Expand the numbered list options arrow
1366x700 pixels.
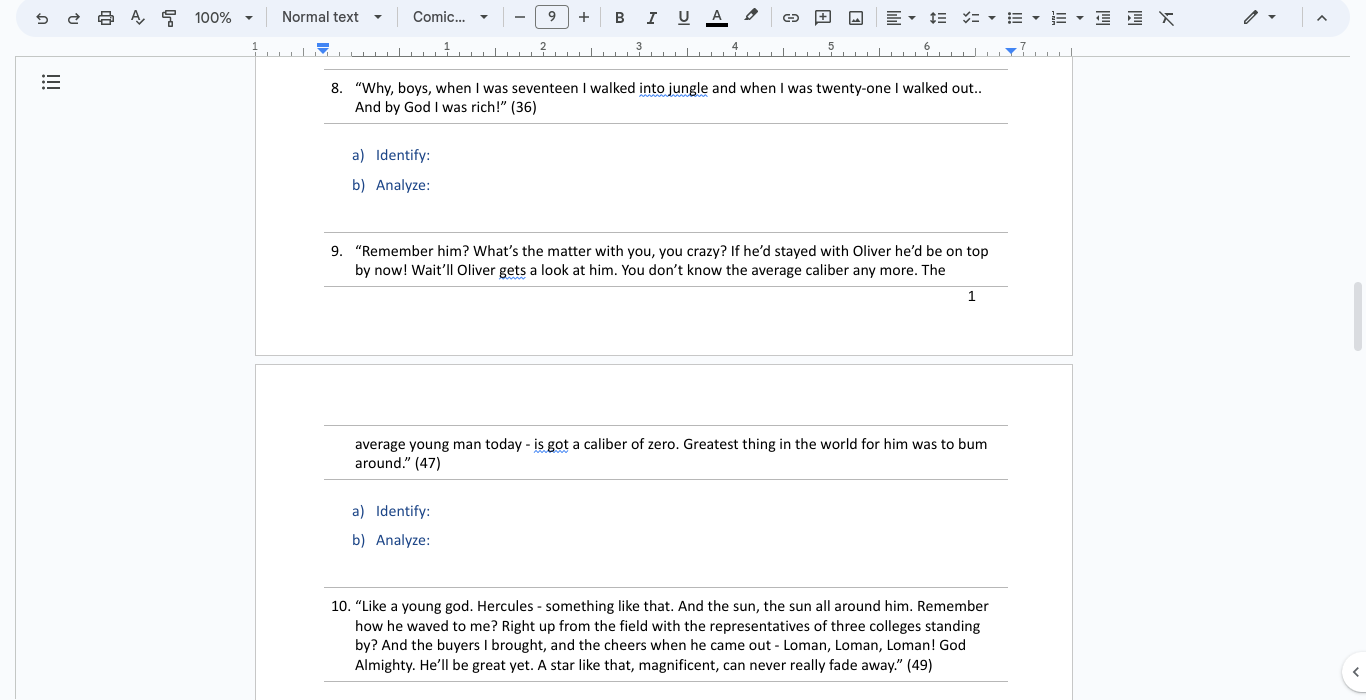tap(1080, 18)
